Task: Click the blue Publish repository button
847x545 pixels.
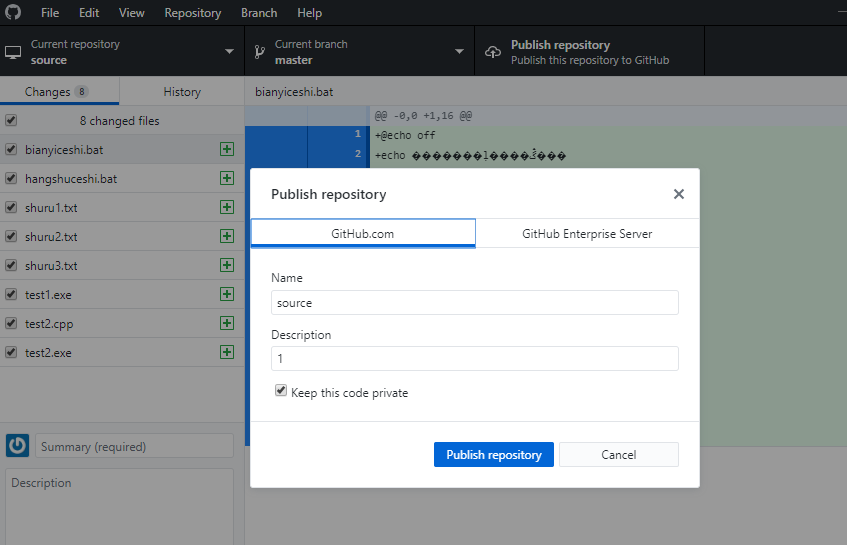Action: [x=494, y=455]
